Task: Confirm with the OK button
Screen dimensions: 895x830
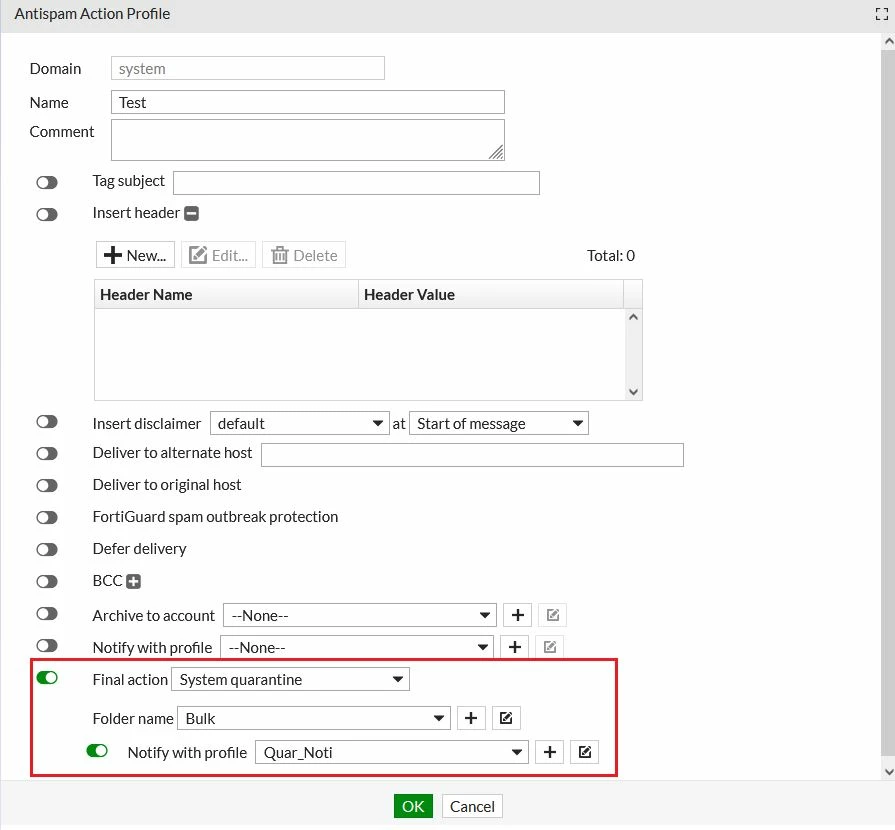Action: [413, 806]
